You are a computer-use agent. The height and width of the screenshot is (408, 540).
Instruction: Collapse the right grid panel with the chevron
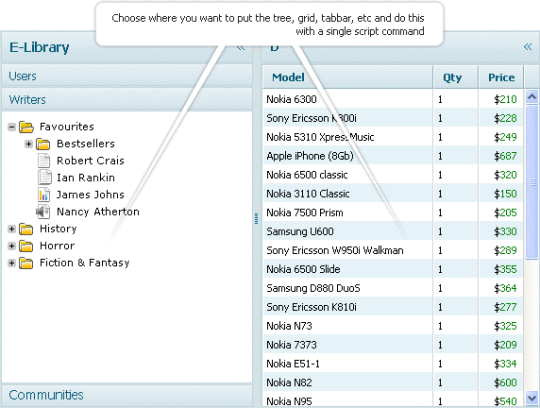tap(528, 46)
